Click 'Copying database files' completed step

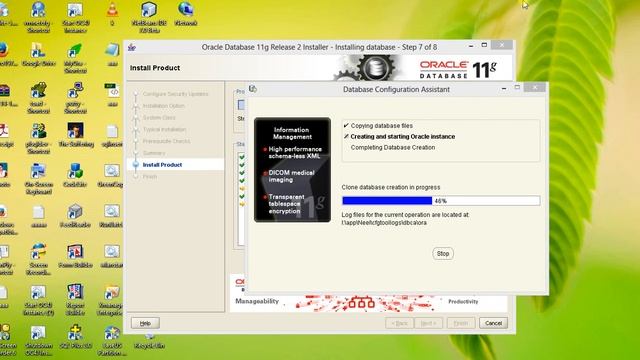382,126
